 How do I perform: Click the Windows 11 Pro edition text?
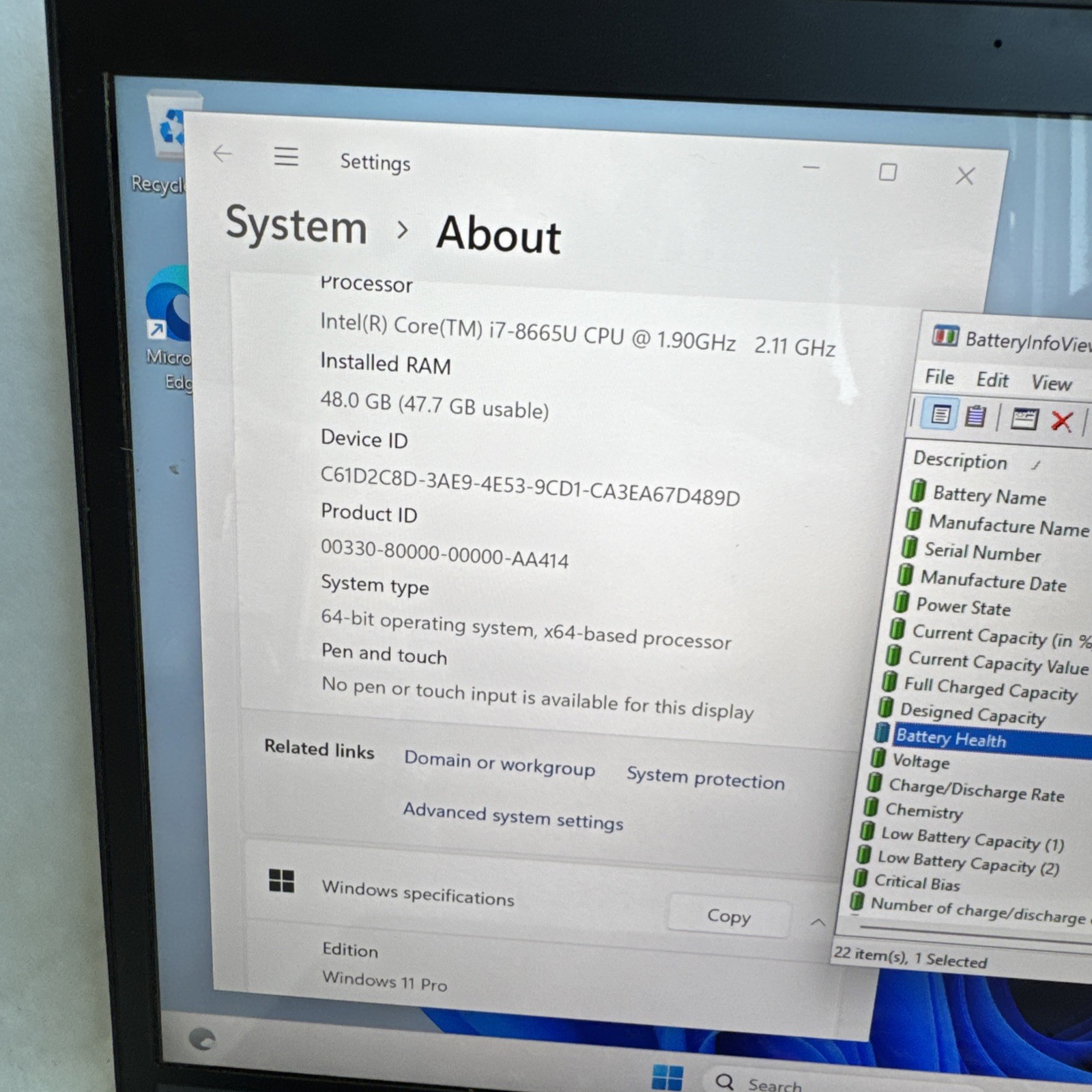pos(384,981)
